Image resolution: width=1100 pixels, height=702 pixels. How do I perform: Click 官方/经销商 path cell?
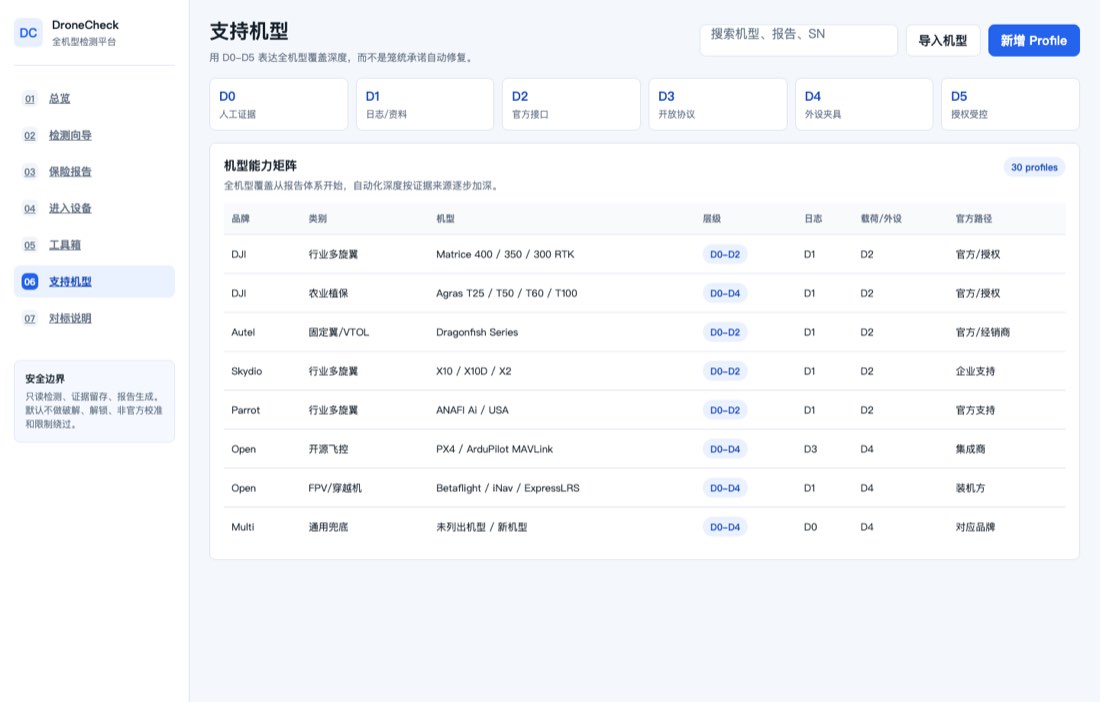[x=983, y=332]
